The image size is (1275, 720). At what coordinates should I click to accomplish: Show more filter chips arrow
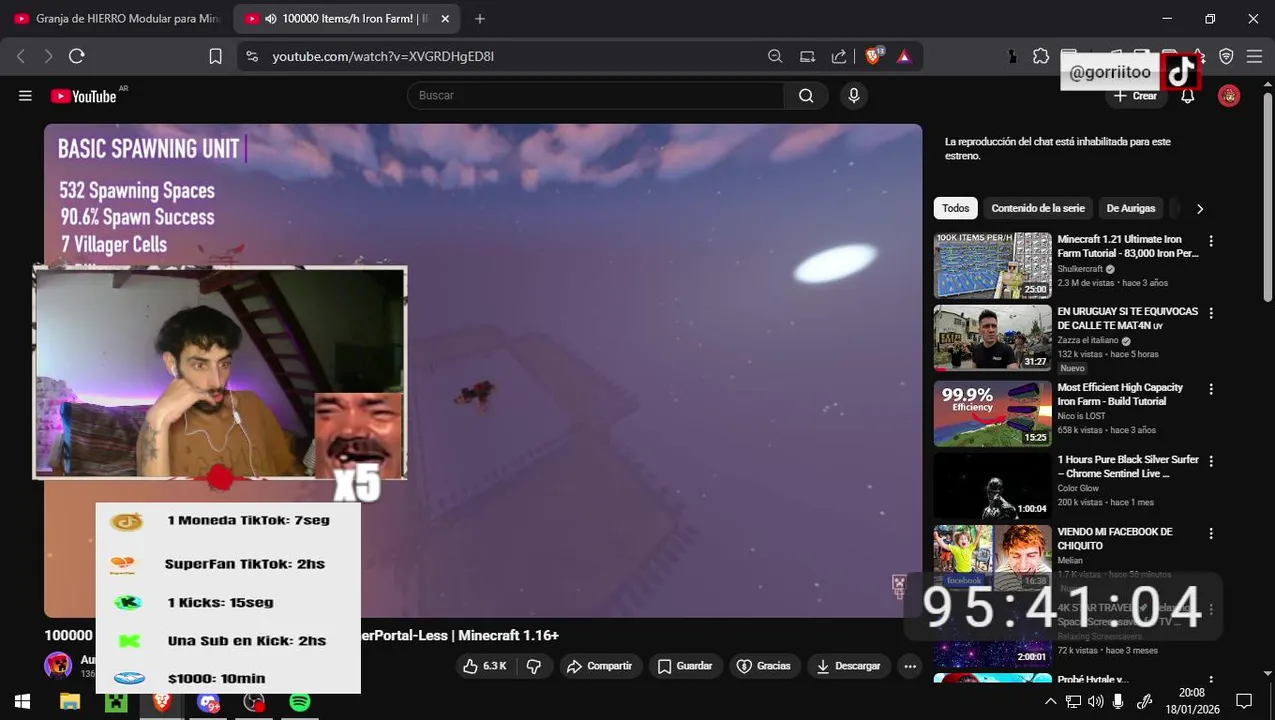point(1200,208)
